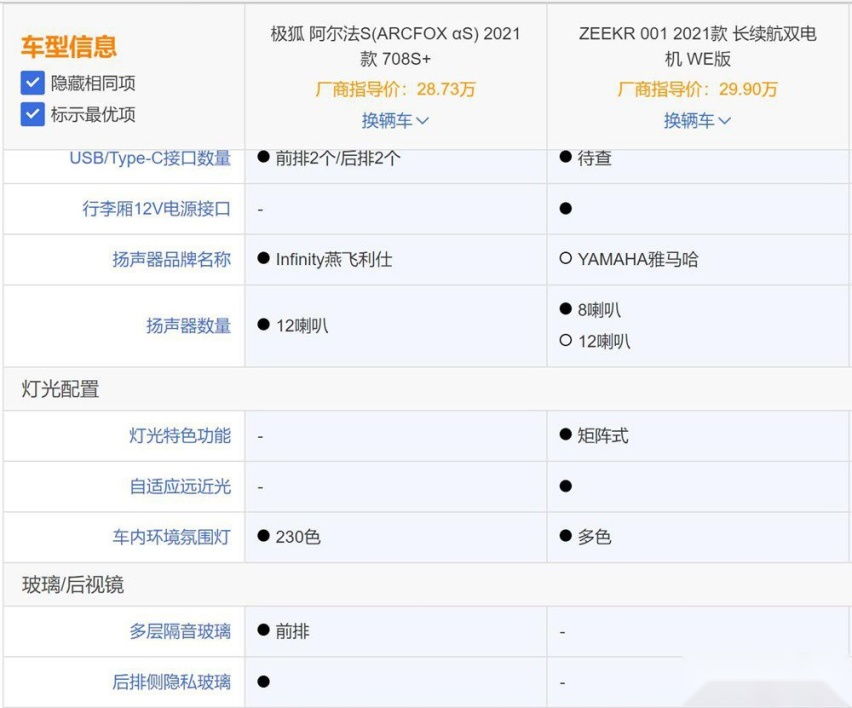Image resolution: width=852 pixels, height=708 pixels.
Task: Open the 灯光特色功能 parameter link
Action: coord(180,435)
